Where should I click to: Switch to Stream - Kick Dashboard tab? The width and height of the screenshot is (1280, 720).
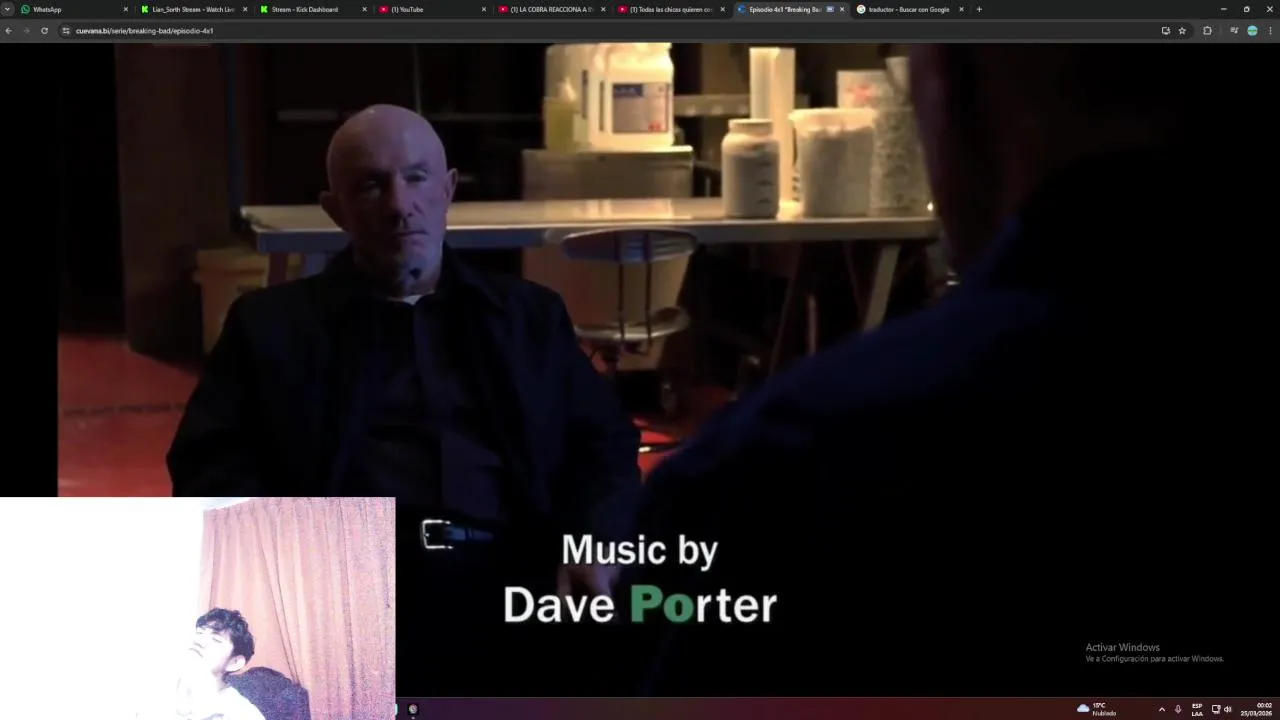click(313, 9)
